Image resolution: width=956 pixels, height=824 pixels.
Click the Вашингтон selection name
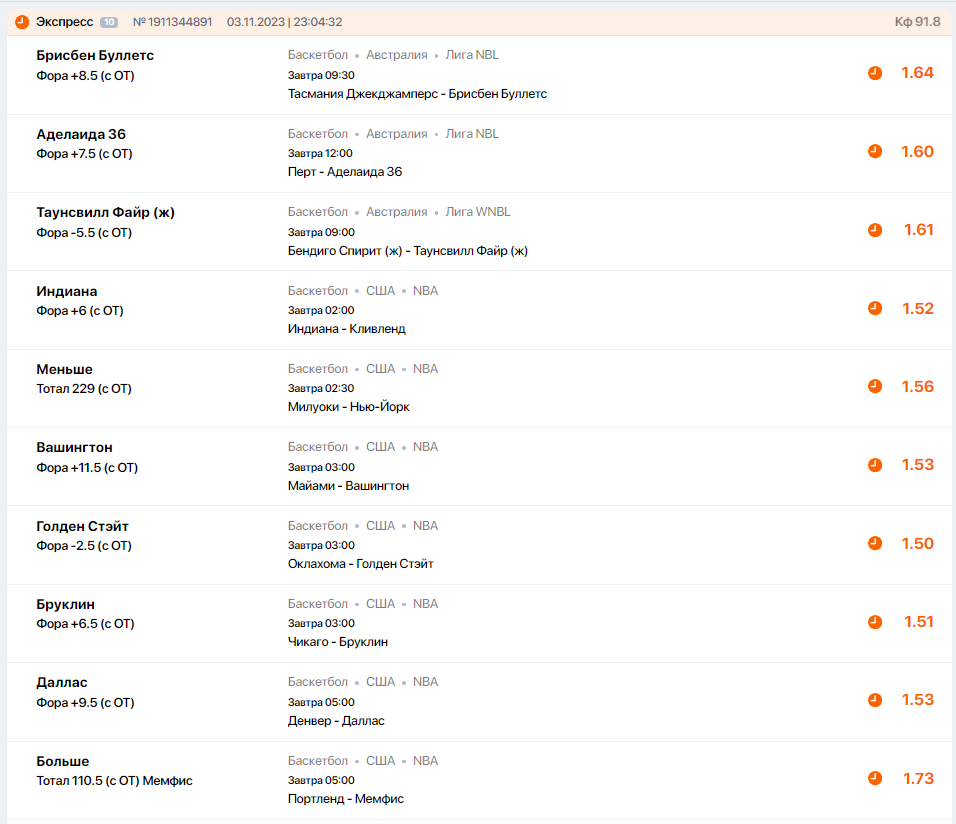[x=74, y=448]
